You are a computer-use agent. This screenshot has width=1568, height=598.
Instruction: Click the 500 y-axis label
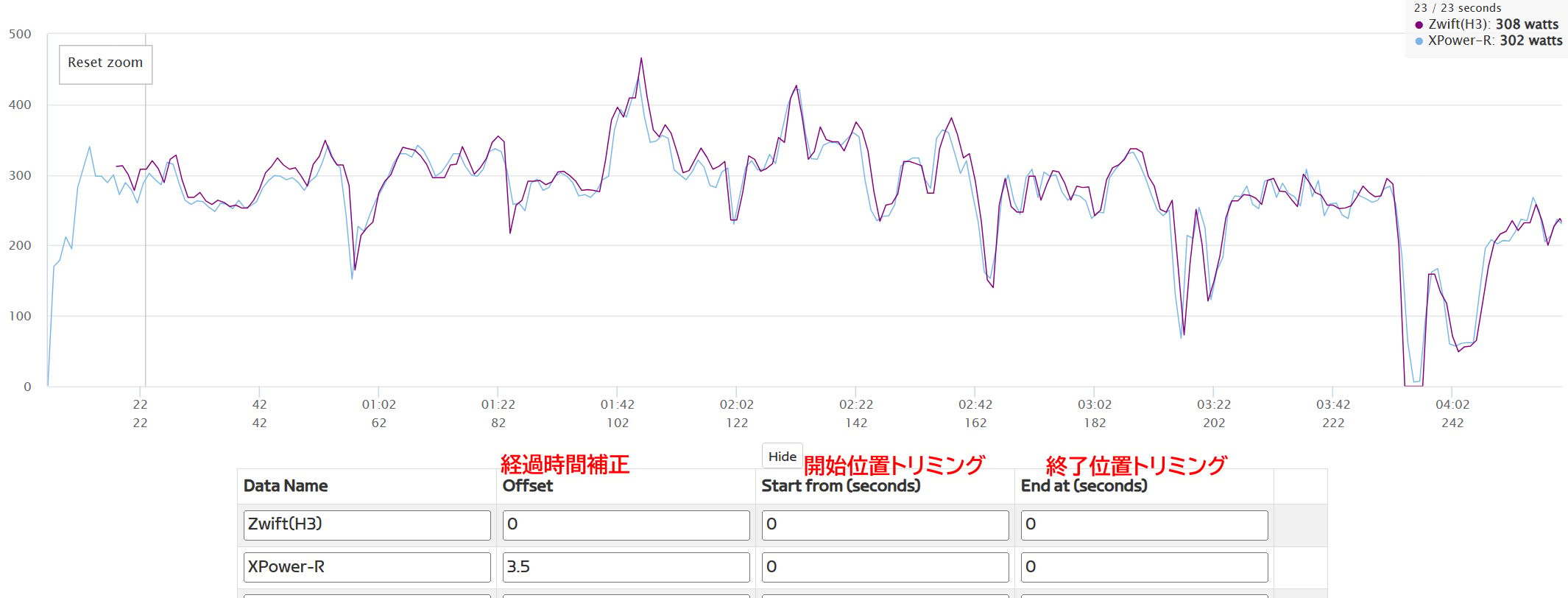[20, 34]
